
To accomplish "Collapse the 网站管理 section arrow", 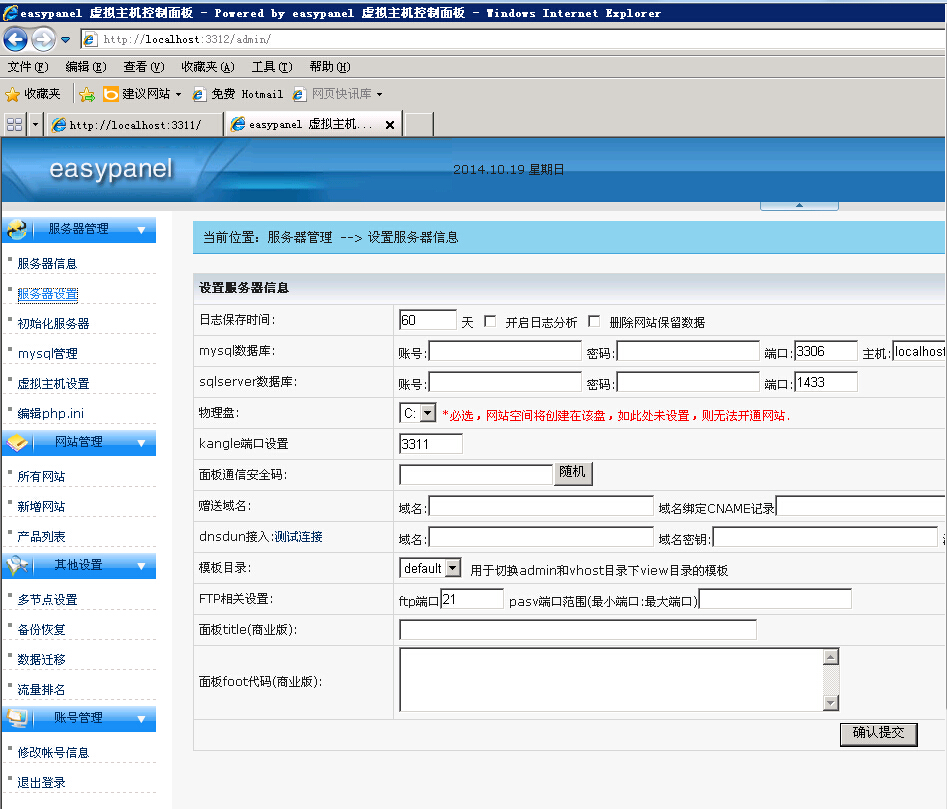I will (x=141, y=443).
